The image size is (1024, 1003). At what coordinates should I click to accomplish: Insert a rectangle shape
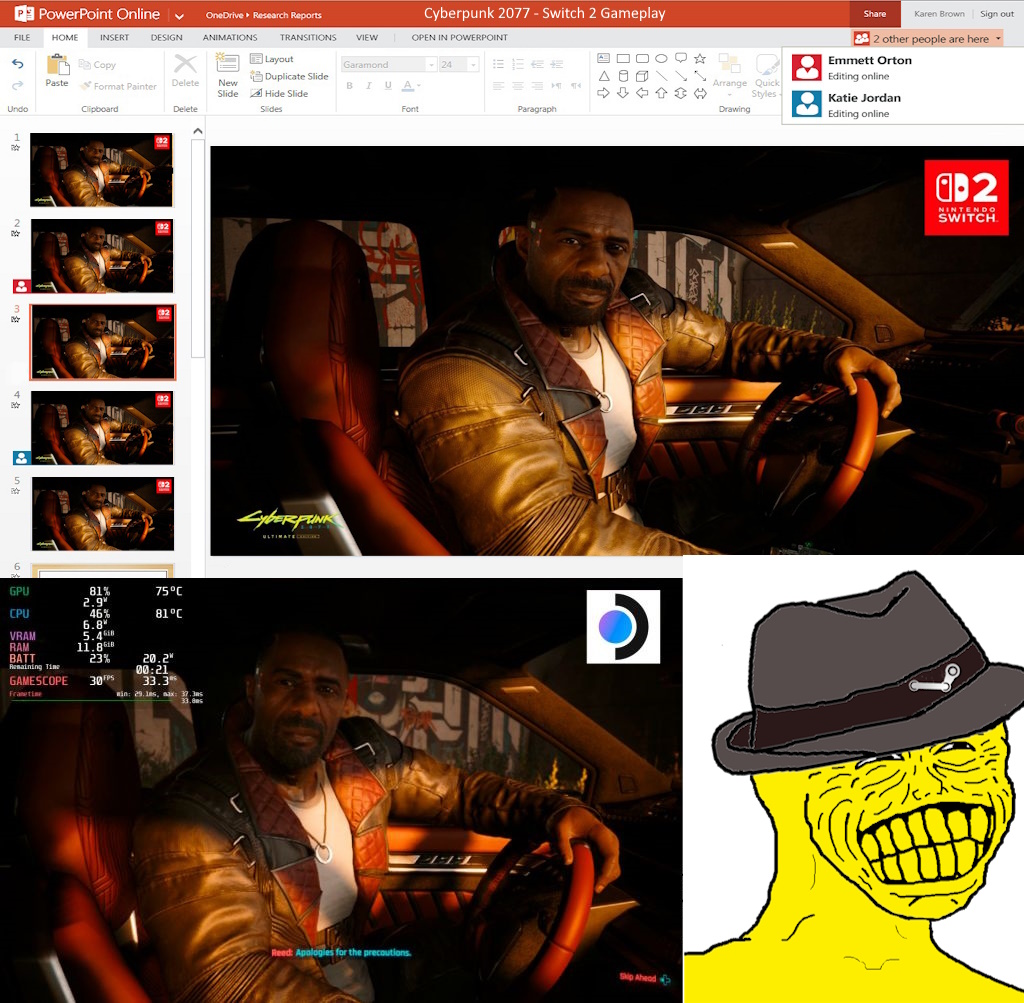pos(623,58)
